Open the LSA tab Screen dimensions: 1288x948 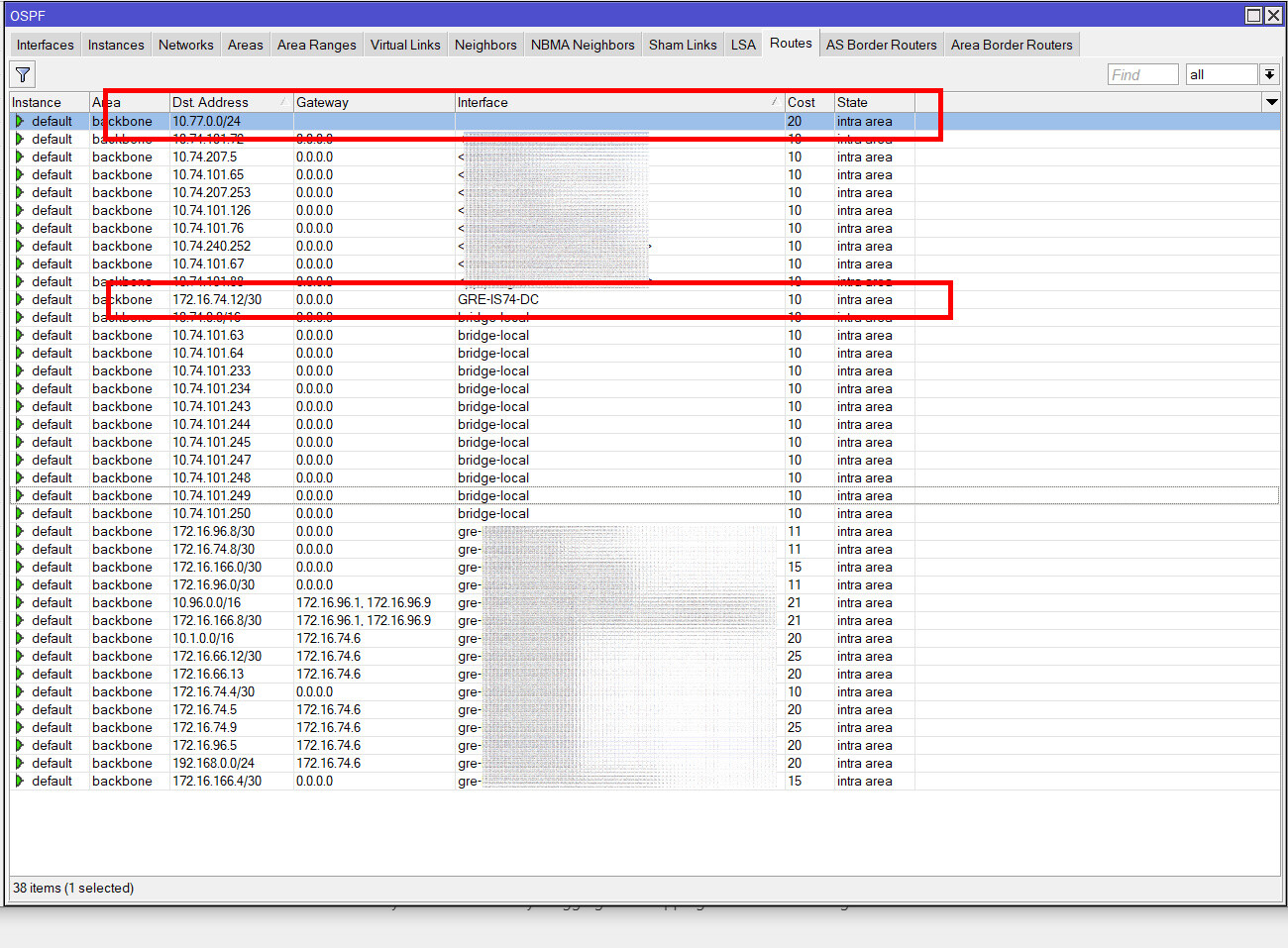742,44
